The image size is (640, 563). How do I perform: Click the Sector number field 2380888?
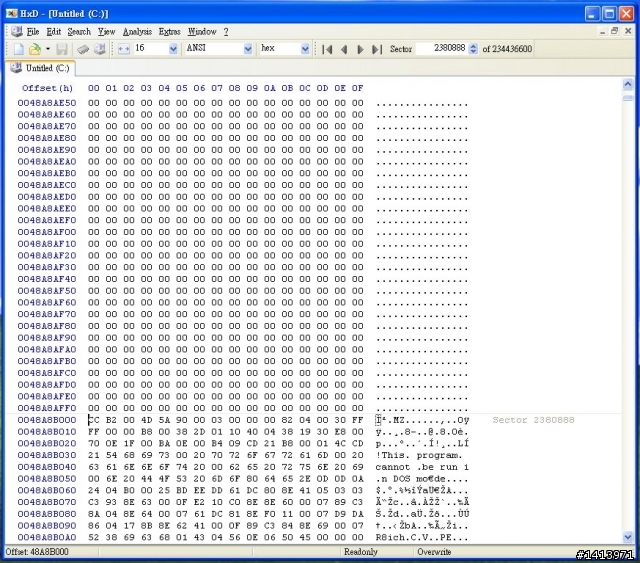(x=442, y=49)
